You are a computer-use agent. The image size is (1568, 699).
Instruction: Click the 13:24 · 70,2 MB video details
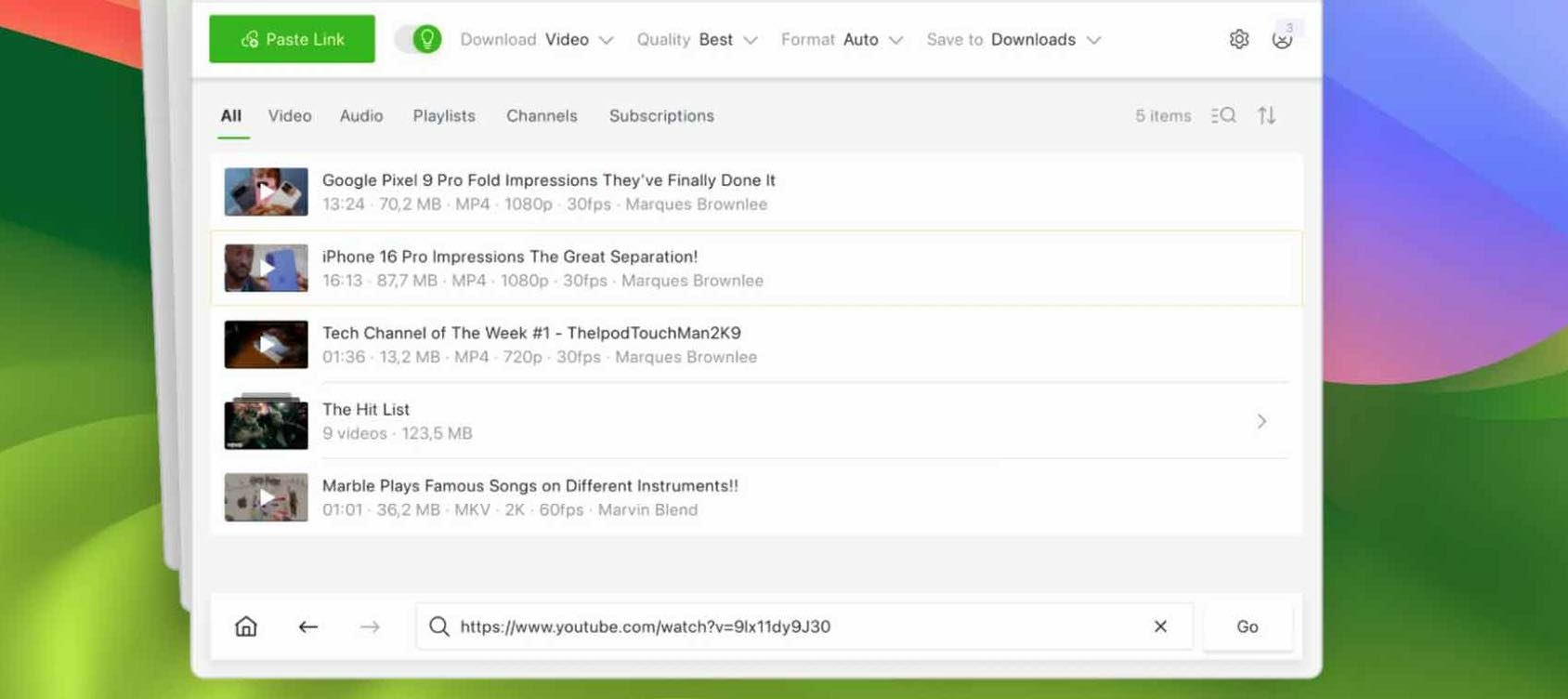click(x=545, y=204)
